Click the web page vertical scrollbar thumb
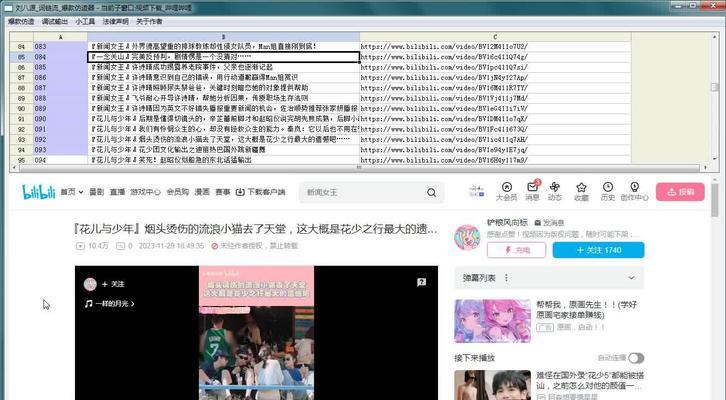 tap(714, 200)
